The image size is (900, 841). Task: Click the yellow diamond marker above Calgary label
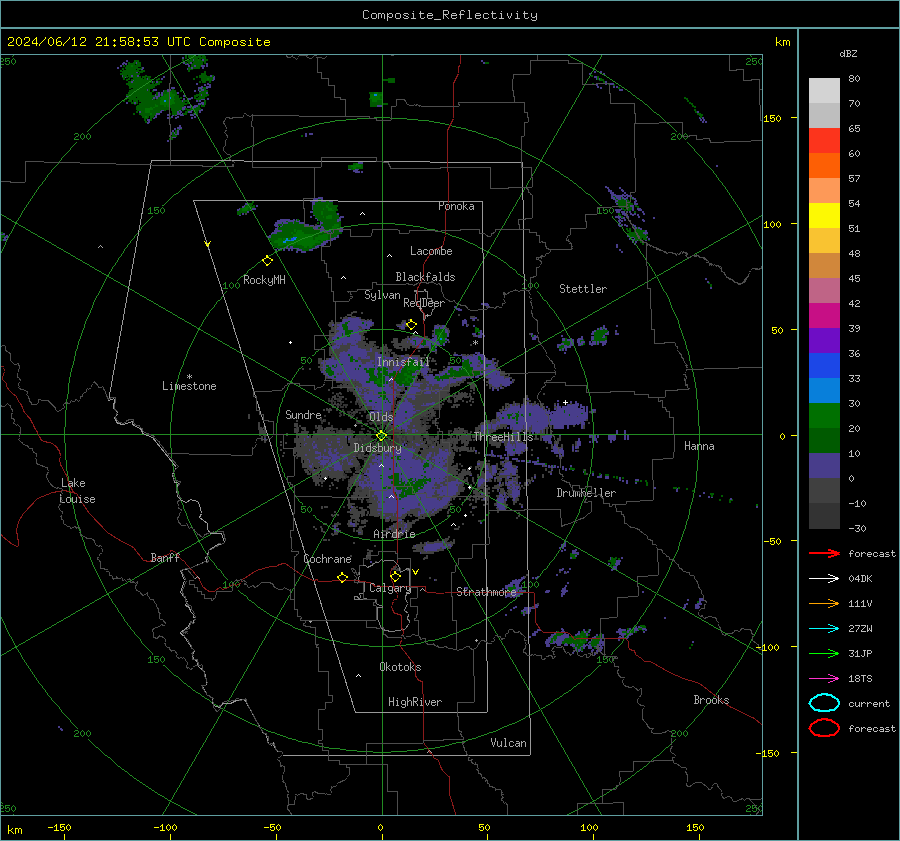pos(395,576)
